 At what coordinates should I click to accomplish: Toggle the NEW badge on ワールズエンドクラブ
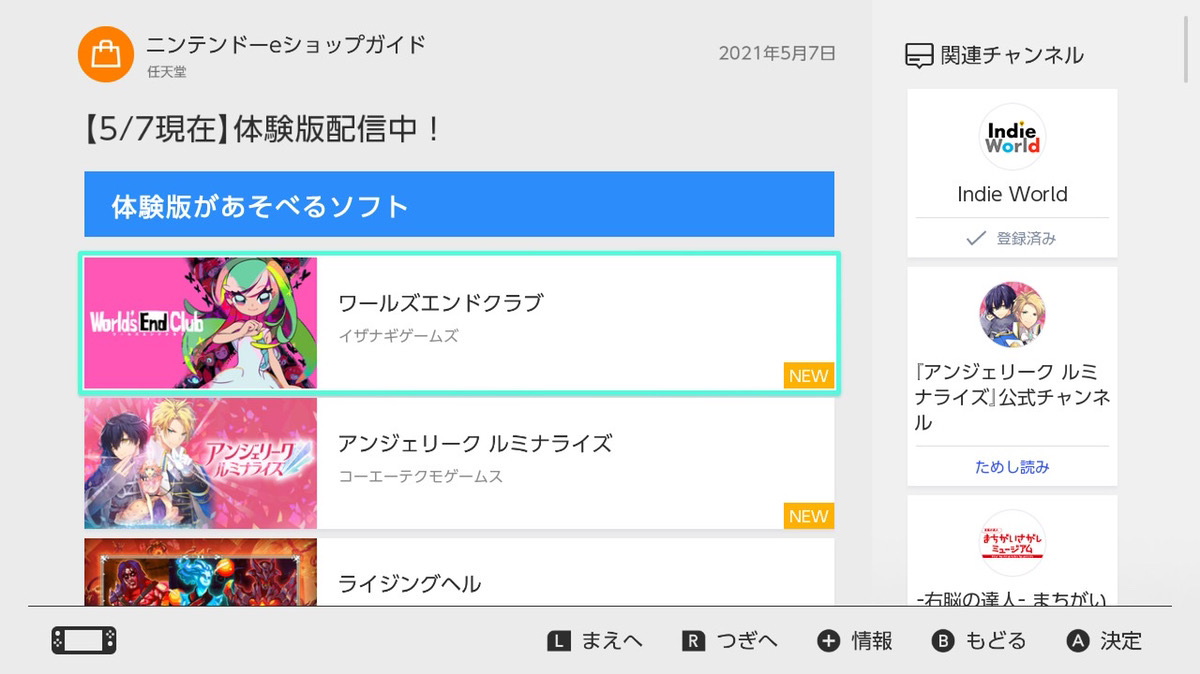807,375
